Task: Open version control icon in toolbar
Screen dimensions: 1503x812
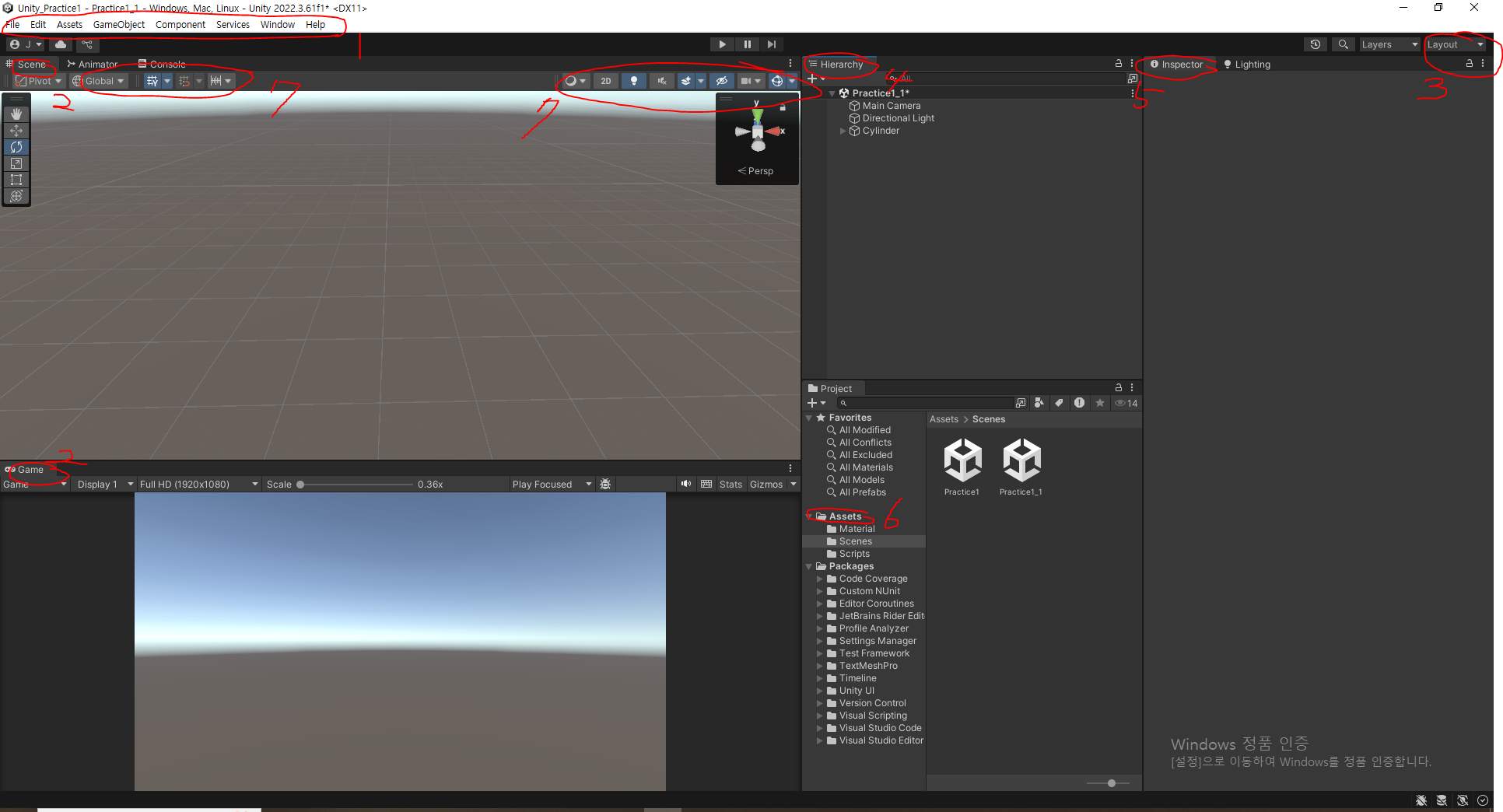Action: (x=87, y=44)
